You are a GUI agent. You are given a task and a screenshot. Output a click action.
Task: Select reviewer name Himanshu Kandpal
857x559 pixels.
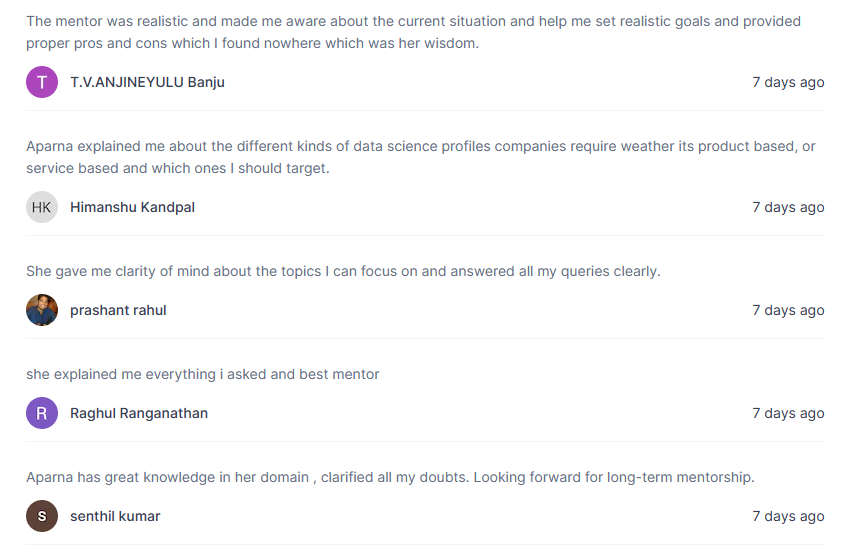(x=132, y=207)
